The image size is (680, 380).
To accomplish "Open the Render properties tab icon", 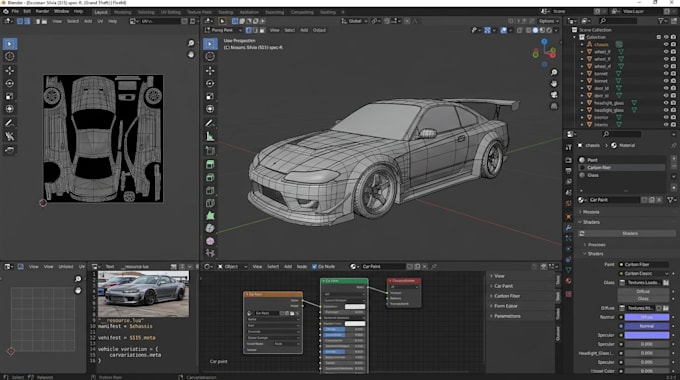I will [569, 160].
